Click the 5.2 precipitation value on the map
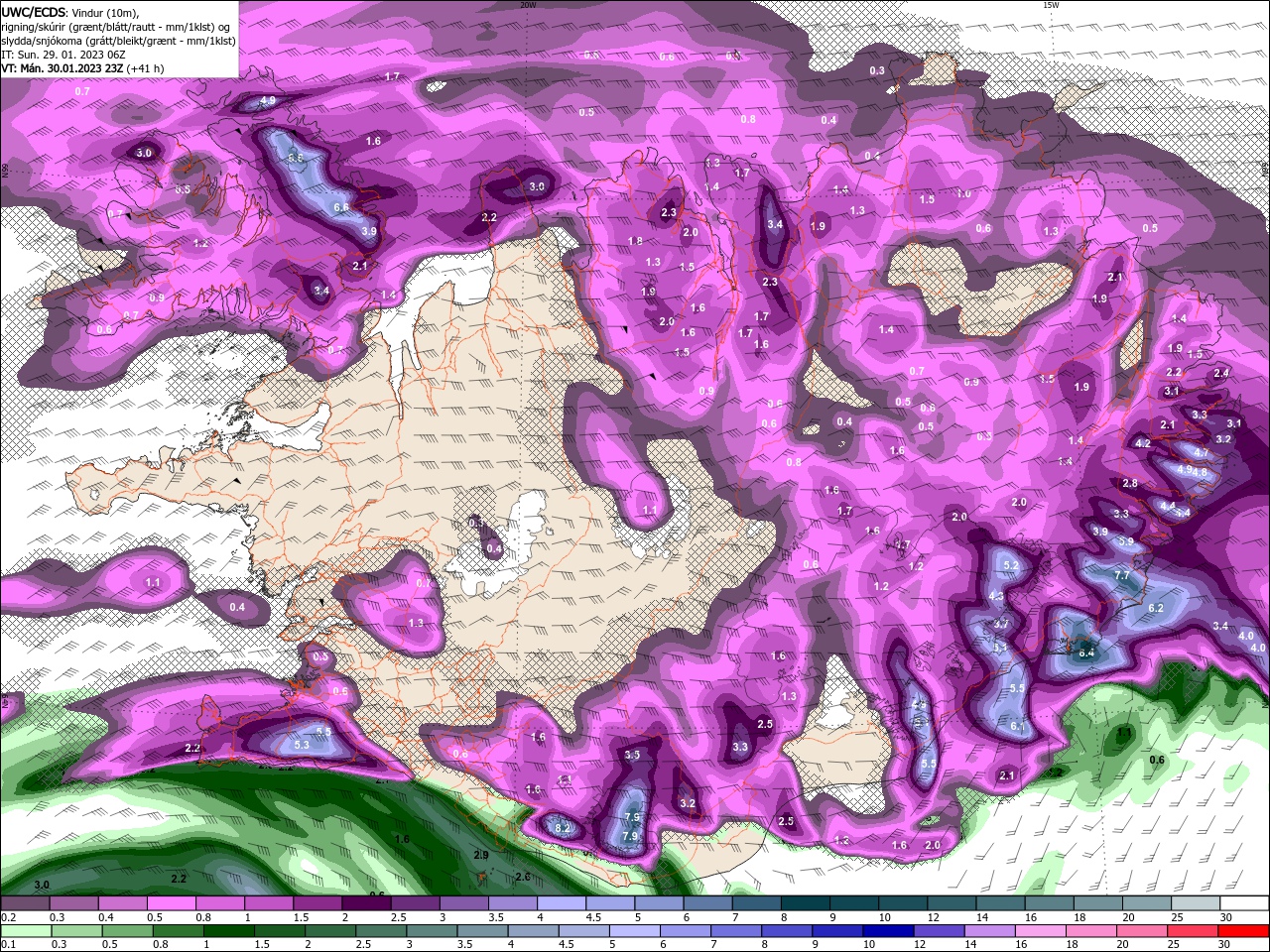The width and height of the screenshot is (1270, 952). coord(1012,565)
